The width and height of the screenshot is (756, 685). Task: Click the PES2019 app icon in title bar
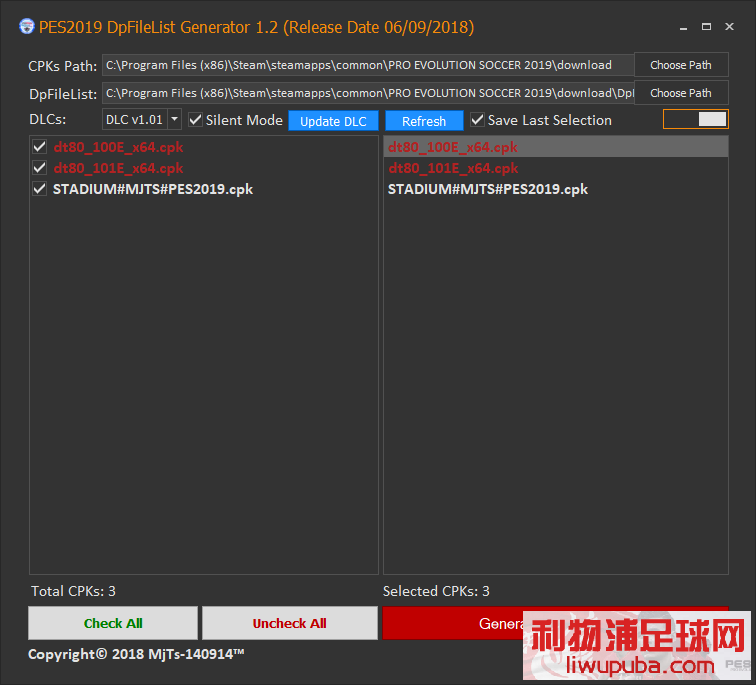(27, 27)
